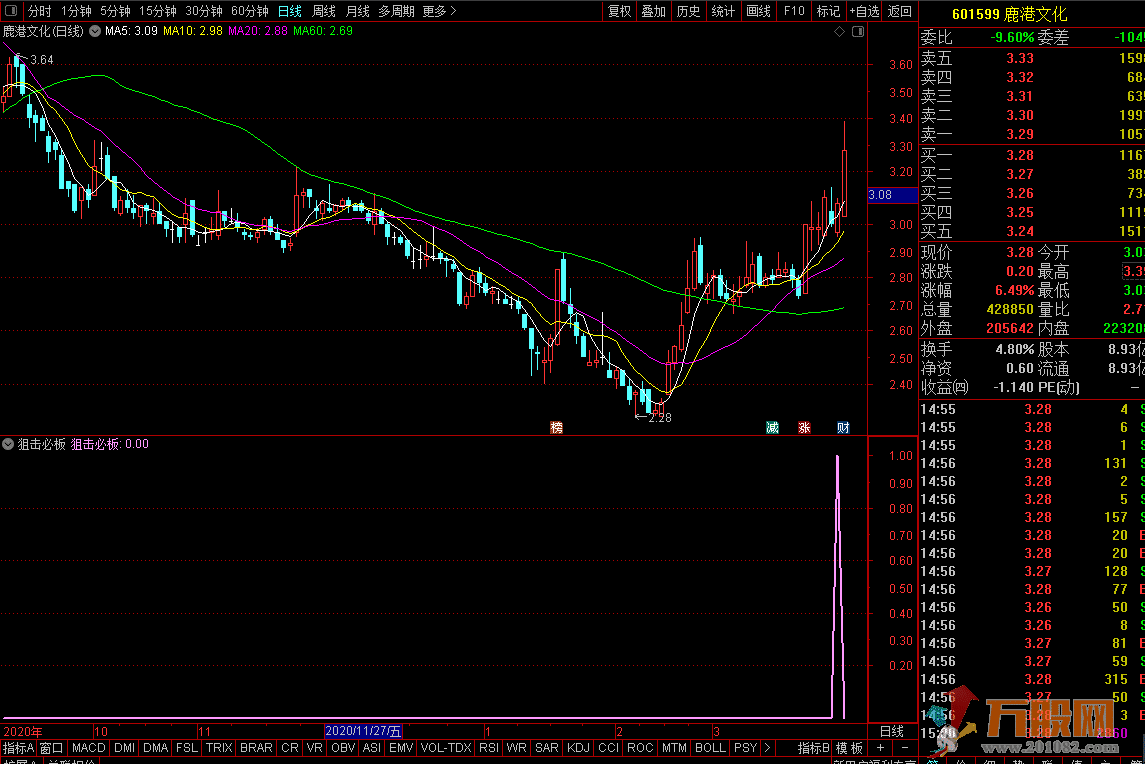Switch indicator to CCI
This screenshot has height=764, width=1145.
tap(608, 748)
